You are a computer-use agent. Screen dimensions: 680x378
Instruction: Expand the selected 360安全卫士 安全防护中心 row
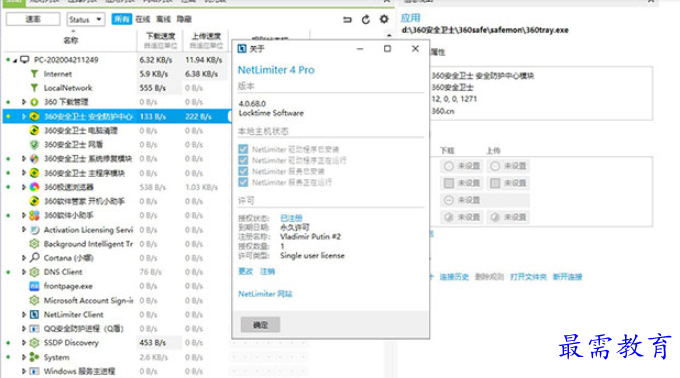[24, 116]
